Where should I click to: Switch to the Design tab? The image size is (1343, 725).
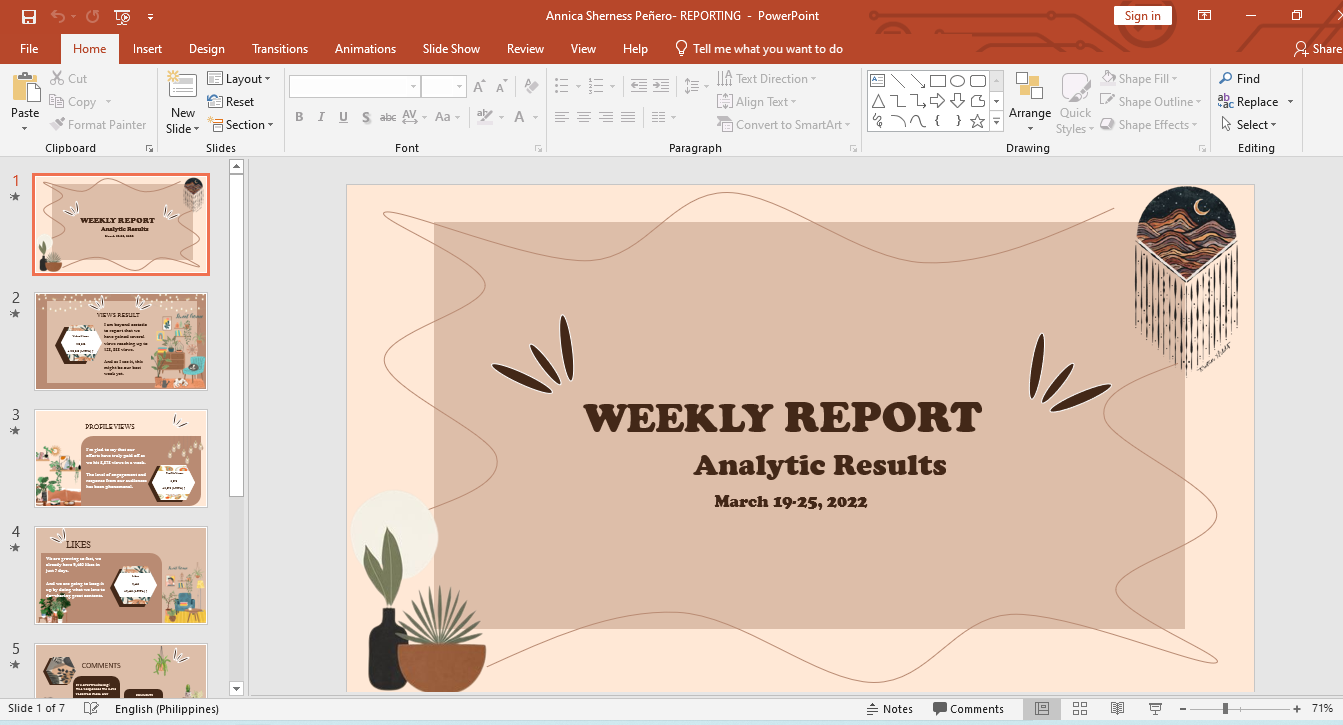pos(207,48)
